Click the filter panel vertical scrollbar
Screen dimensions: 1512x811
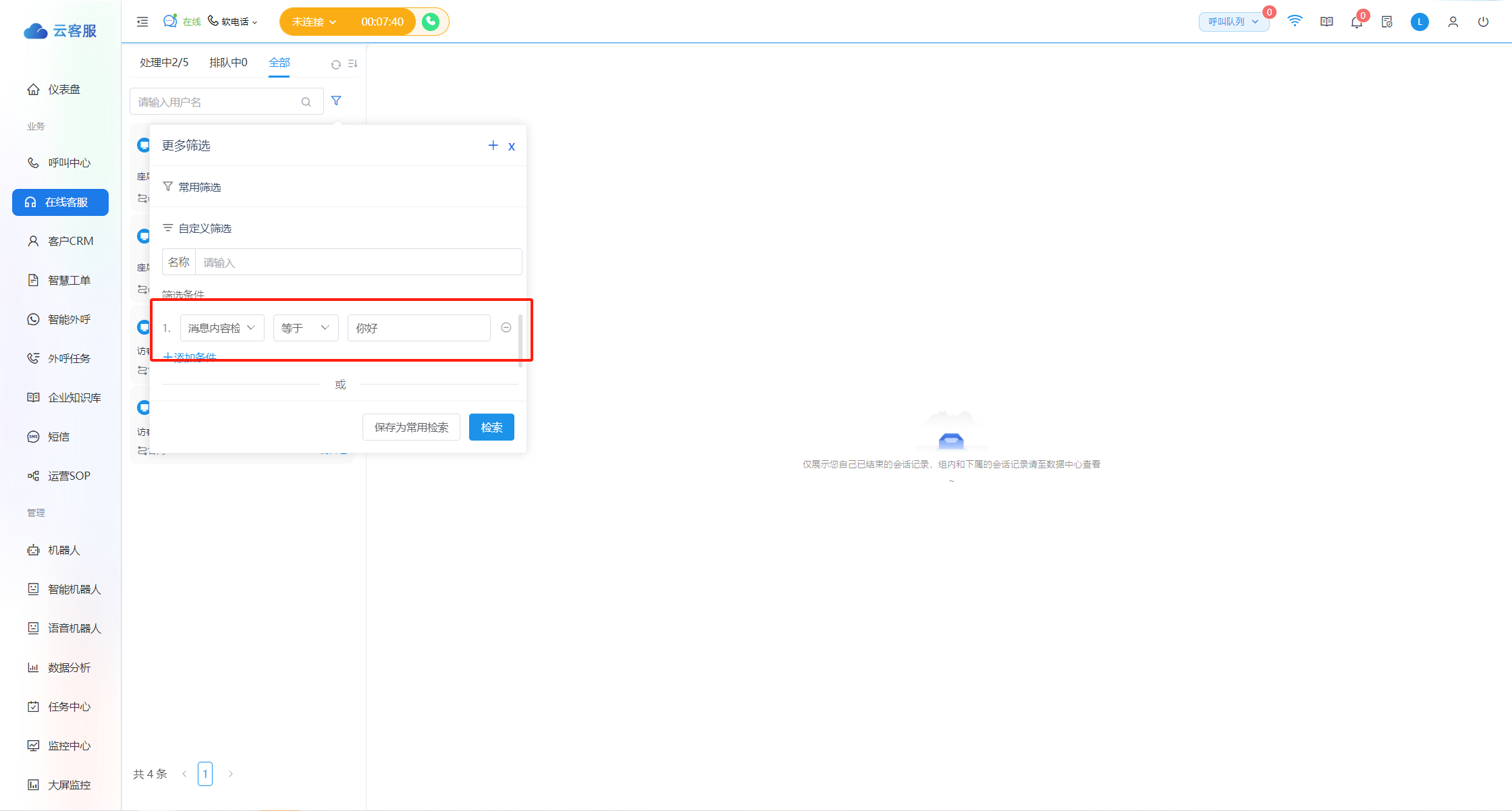point(520,341)
